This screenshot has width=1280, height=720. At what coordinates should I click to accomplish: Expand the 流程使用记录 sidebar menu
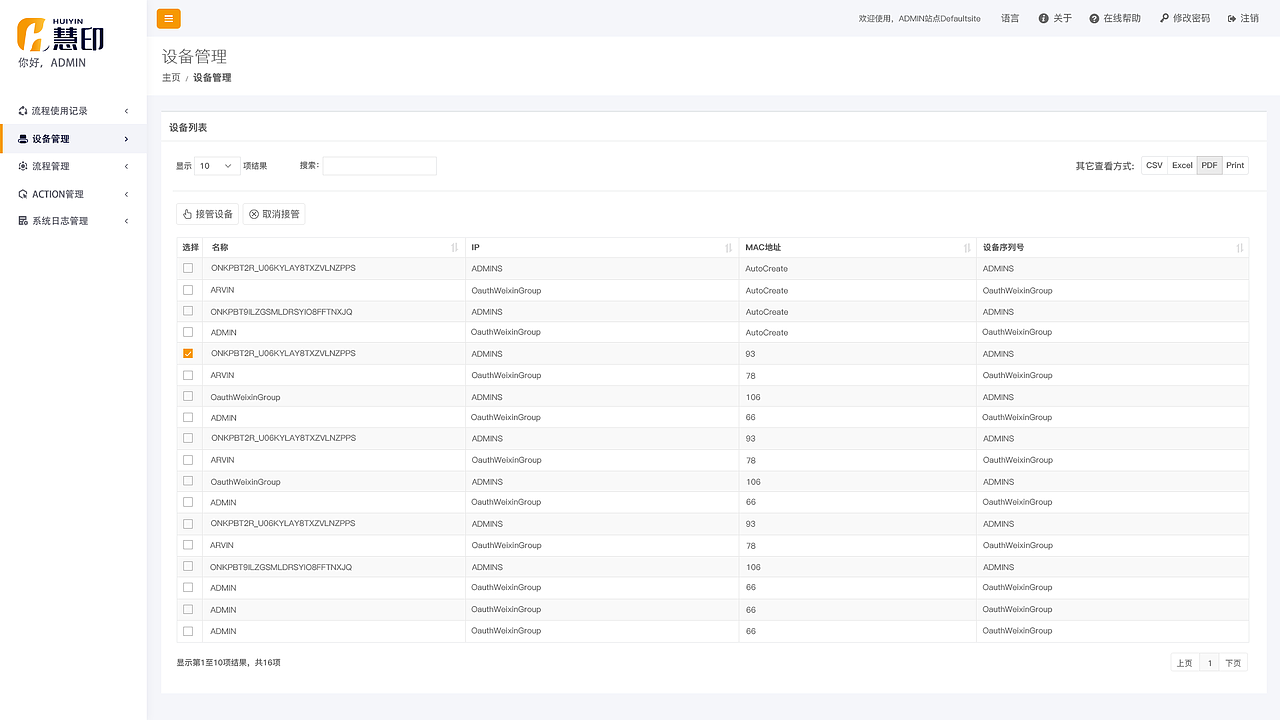tap(74, 111)
